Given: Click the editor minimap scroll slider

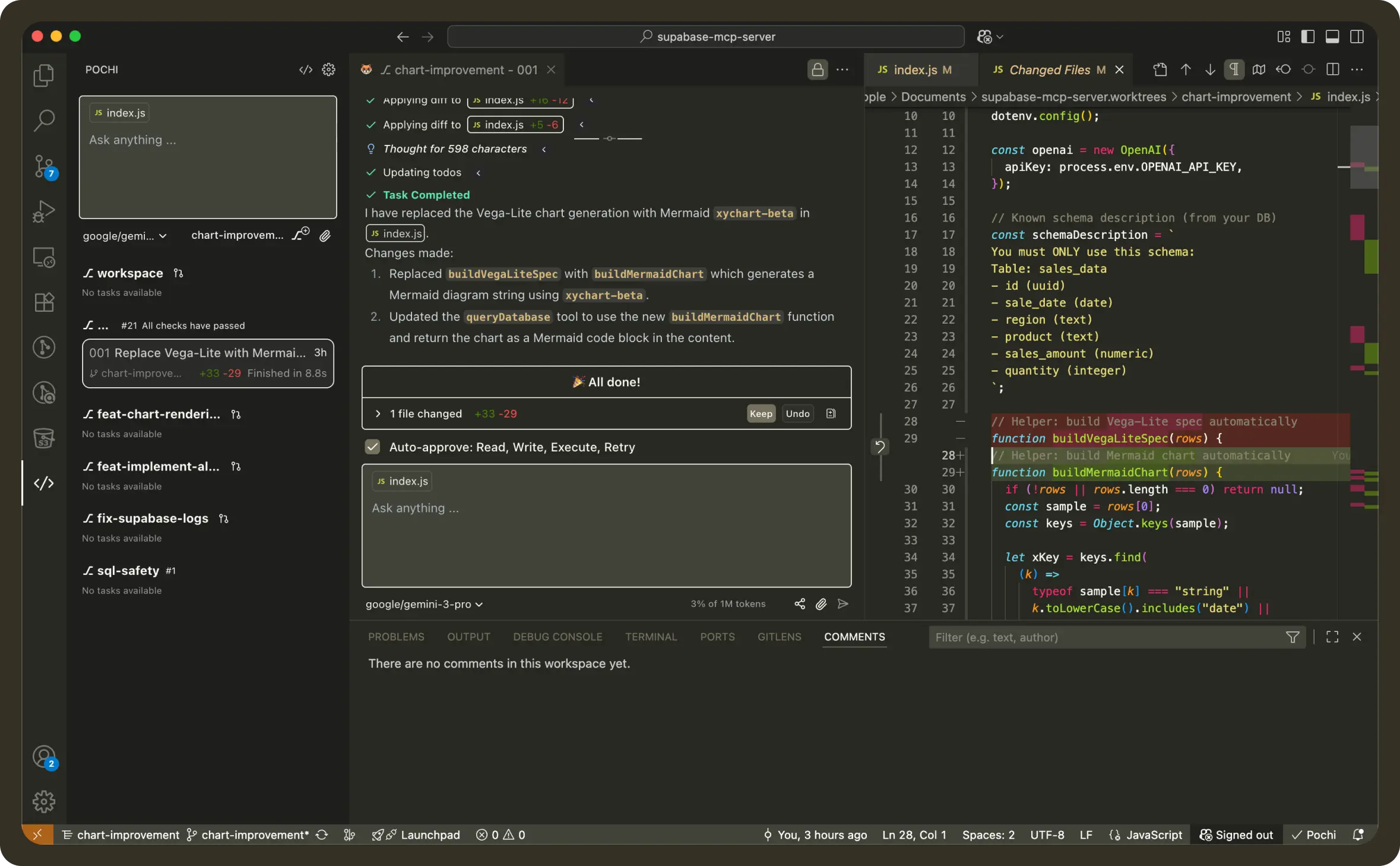Looking at the screenshot, I should 1363,157.
